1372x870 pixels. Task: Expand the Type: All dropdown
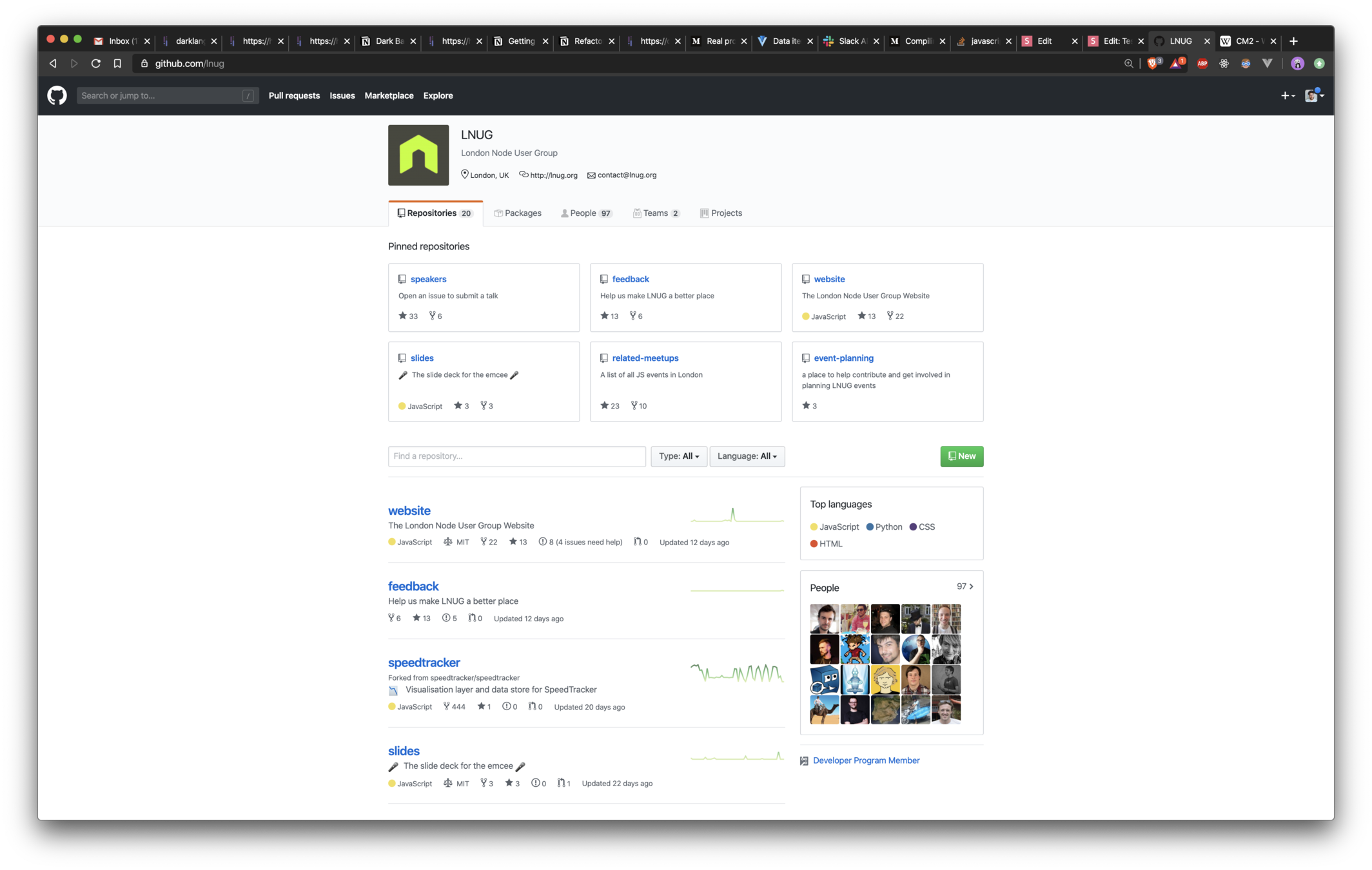coord(678,456)
